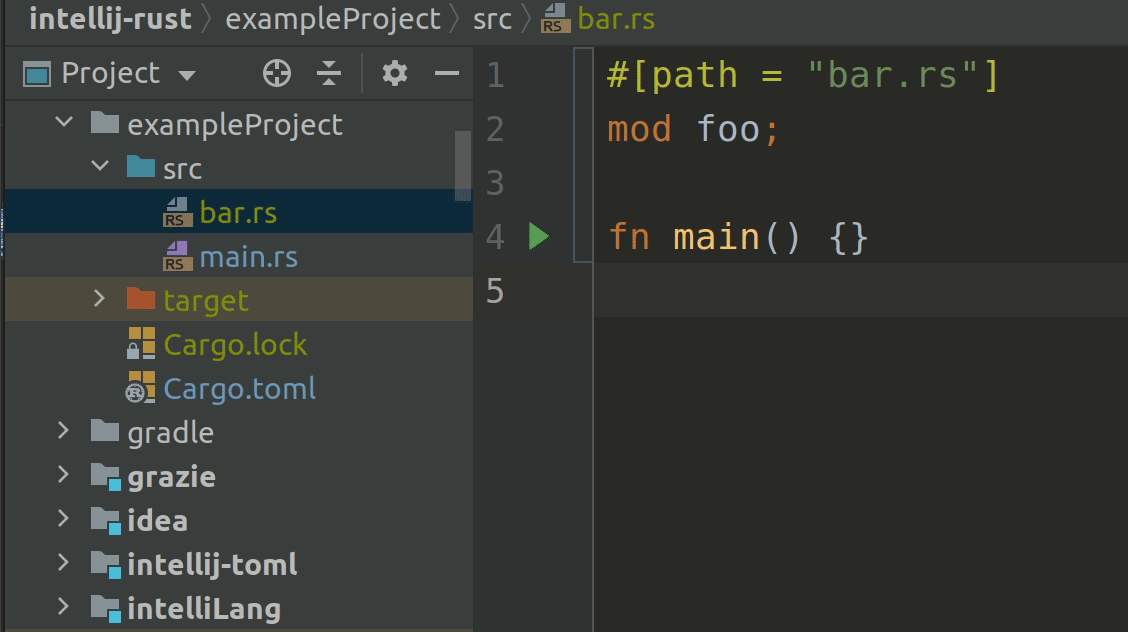Click the intelliLang module folder icon

(106, 608)
